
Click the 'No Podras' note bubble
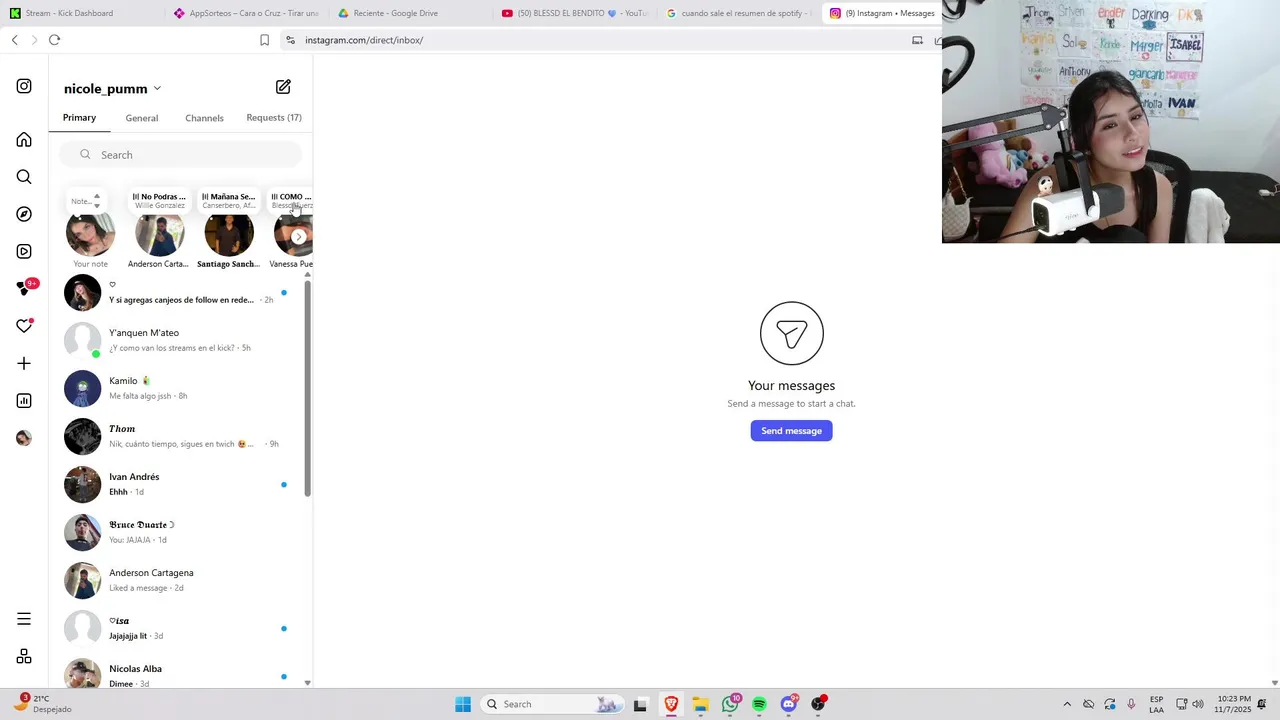tap(160, 200)
